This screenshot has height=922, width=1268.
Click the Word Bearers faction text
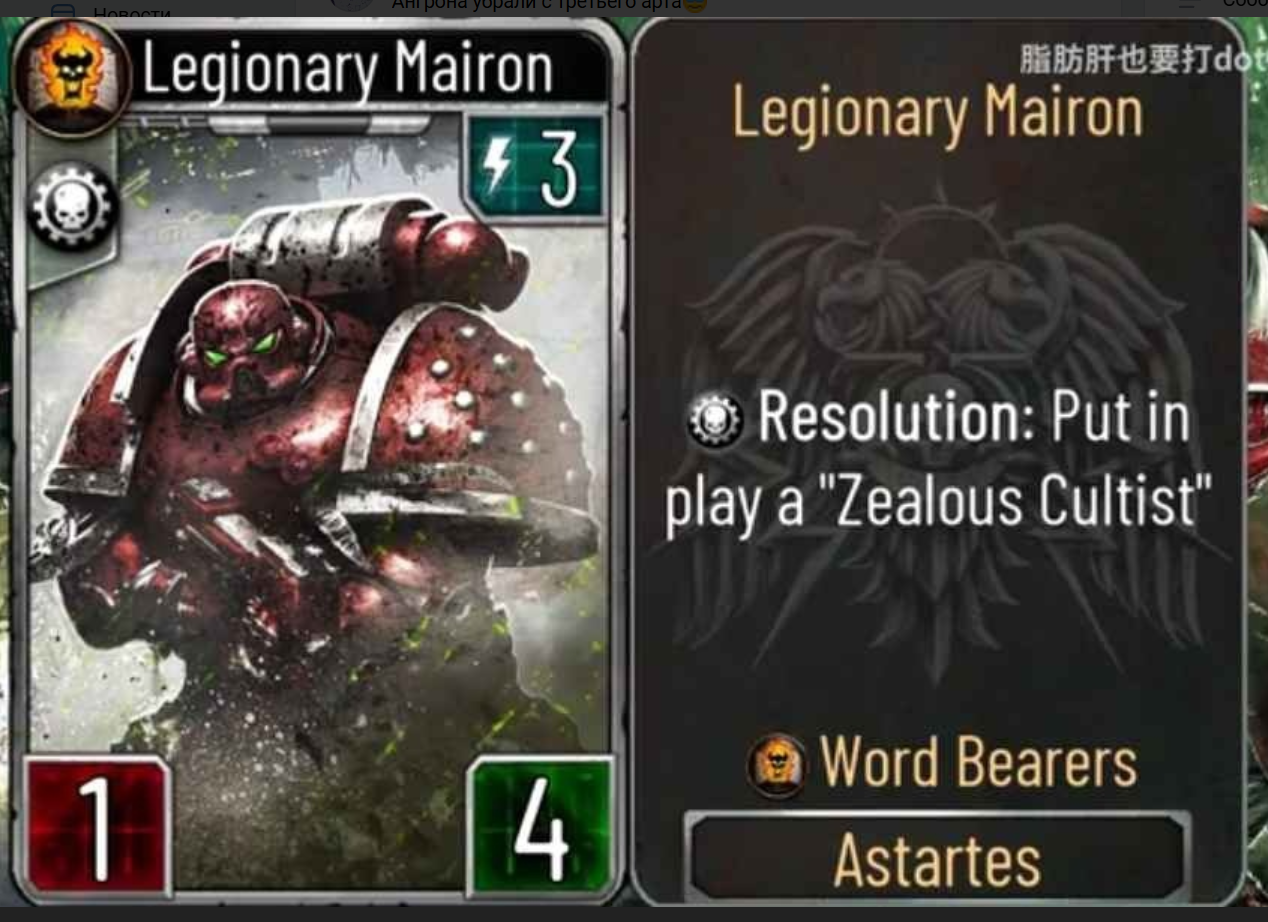point(978,764)
